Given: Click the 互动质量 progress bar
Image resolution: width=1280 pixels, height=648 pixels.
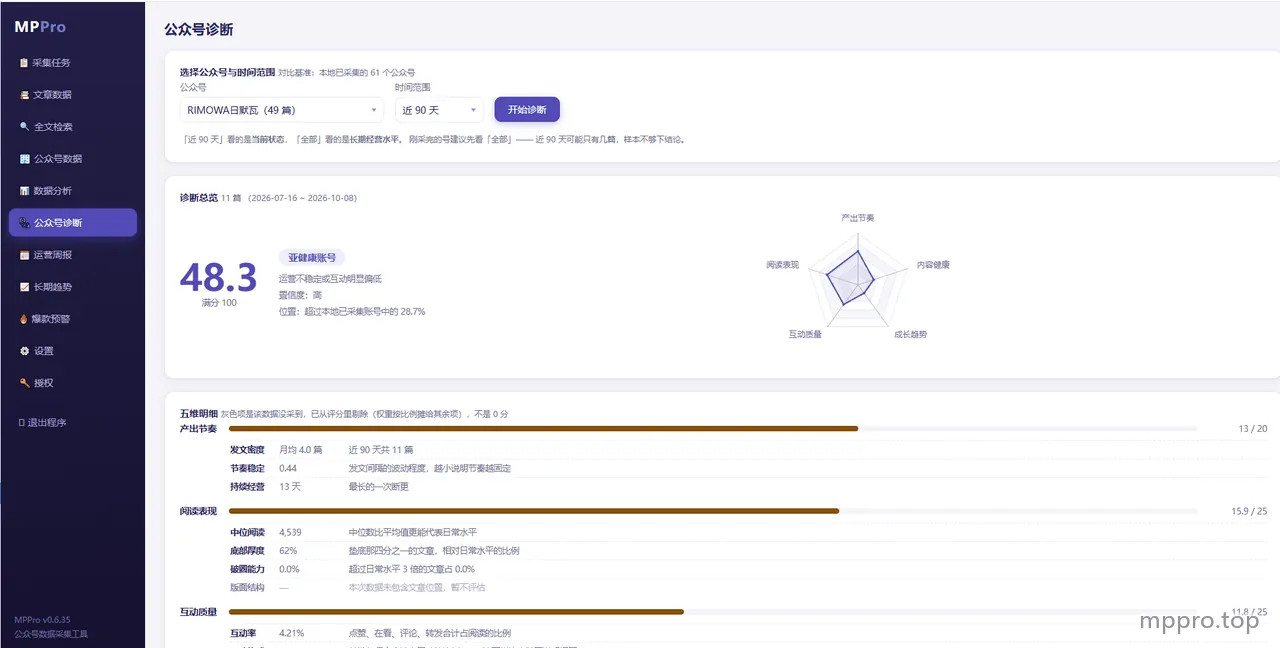Looking at the screenshot, I should (713, 611).
